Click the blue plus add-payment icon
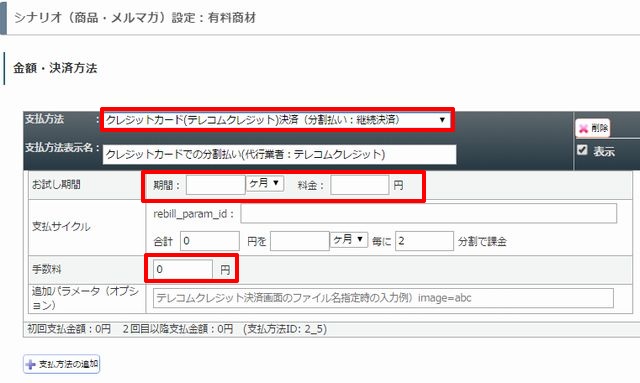This screenshot has width=640, height=383. click(x=31, y=364)
